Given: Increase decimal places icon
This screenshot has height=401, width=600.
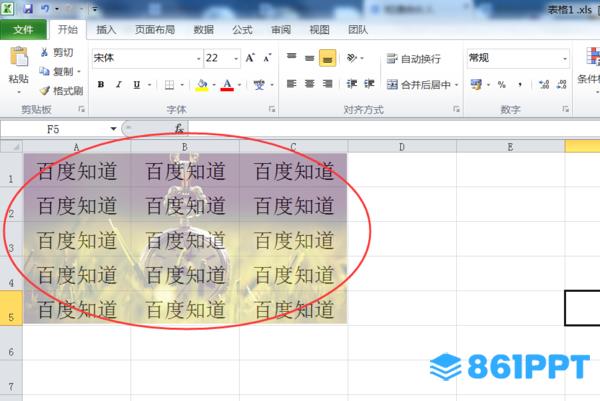Looking at the screenshot, I should coord(544,85).
